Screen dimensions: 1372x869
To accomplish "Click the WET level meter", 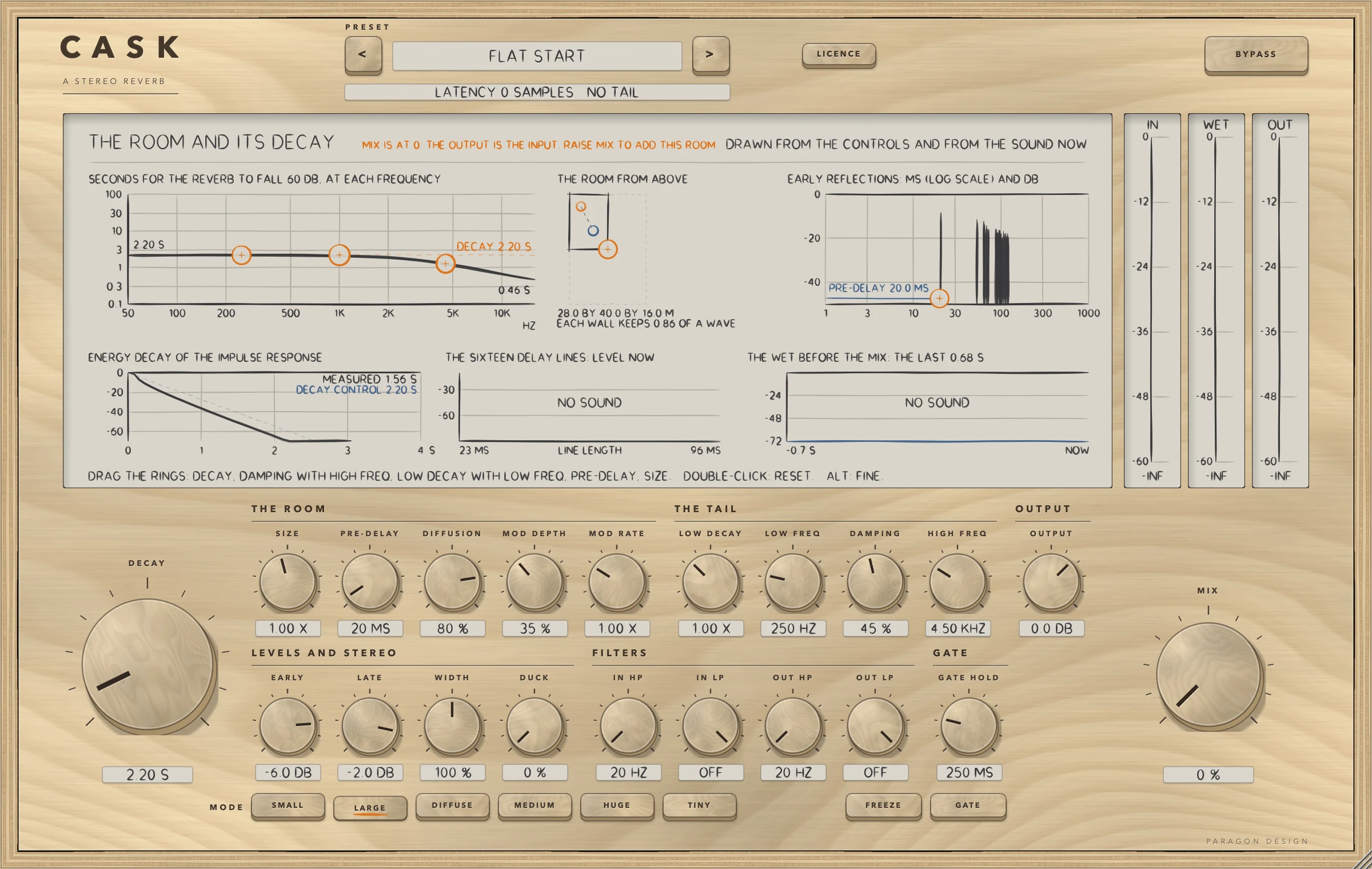I will click(1217, 301).
